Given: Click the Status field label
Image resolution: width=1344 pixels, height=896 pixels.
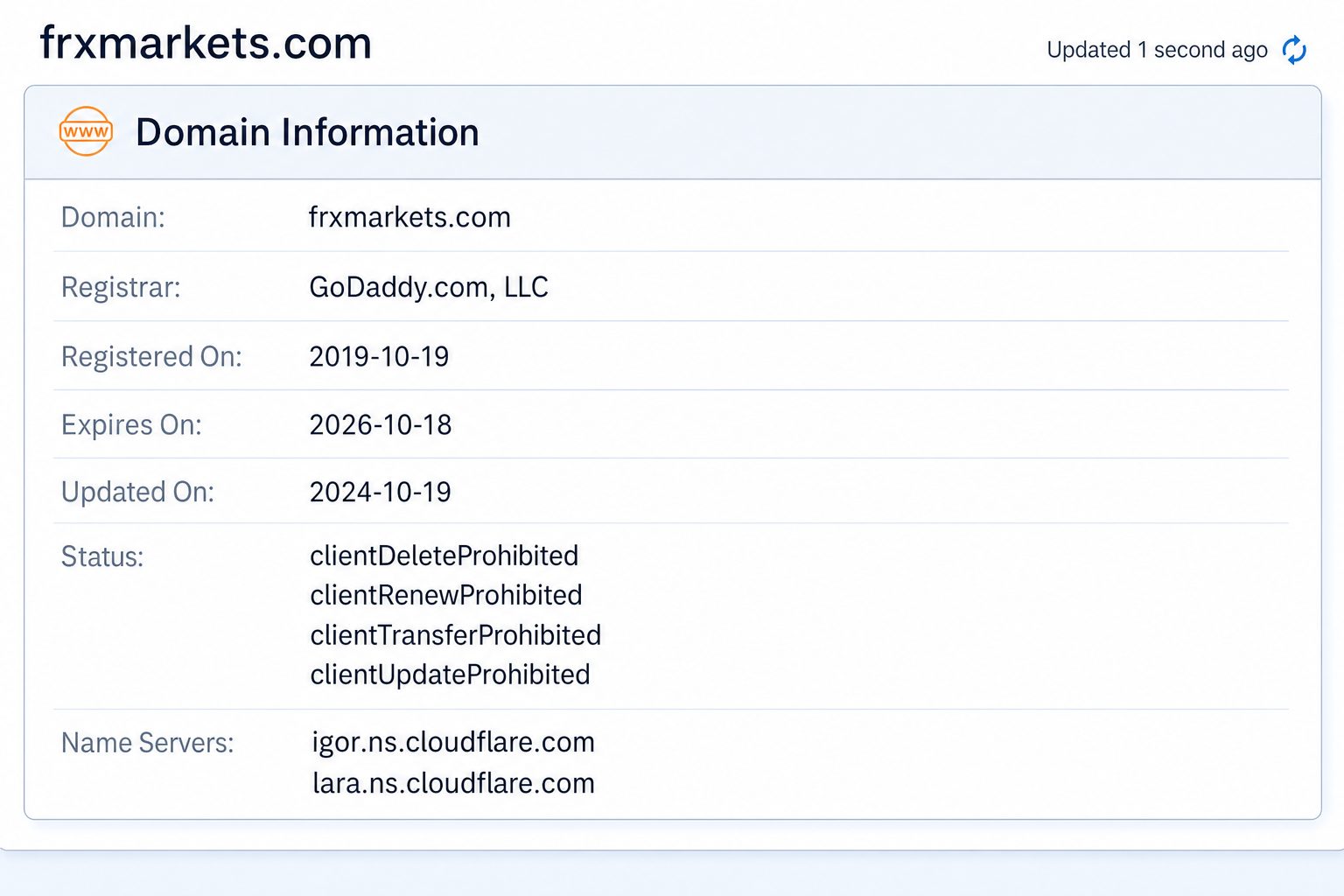Looking at the screenshot, I should click(x=102, y=556).
